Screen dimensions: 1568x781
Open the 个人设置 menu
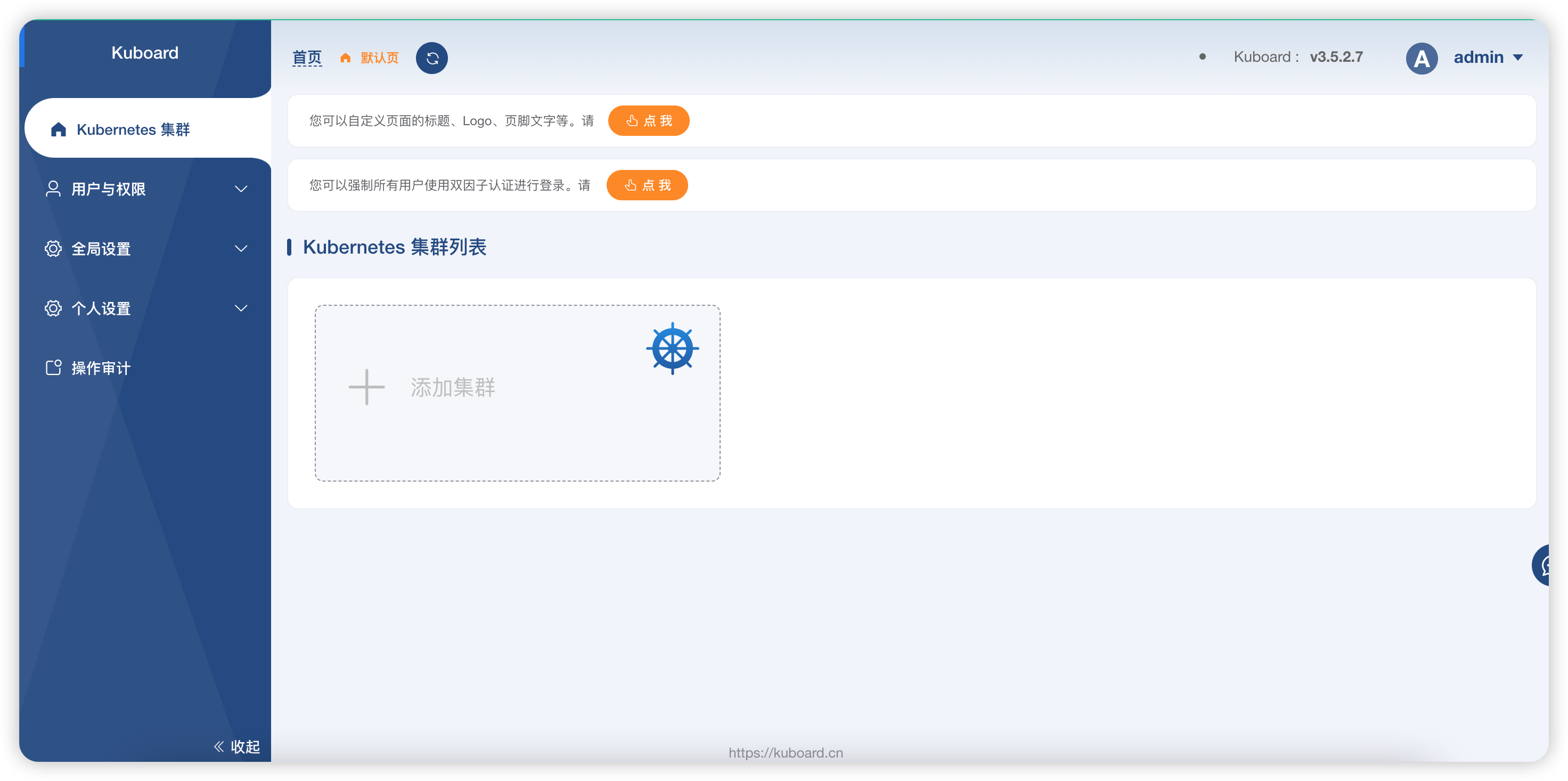[x=145, y=308]
